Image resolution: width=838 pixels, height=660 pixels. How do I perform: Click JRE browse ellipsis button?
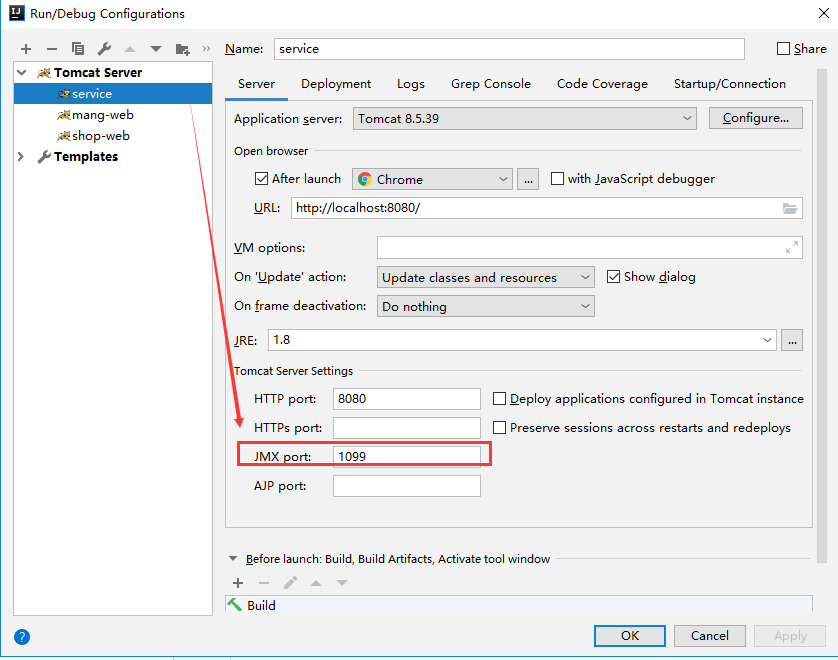[x=792, y=340]
